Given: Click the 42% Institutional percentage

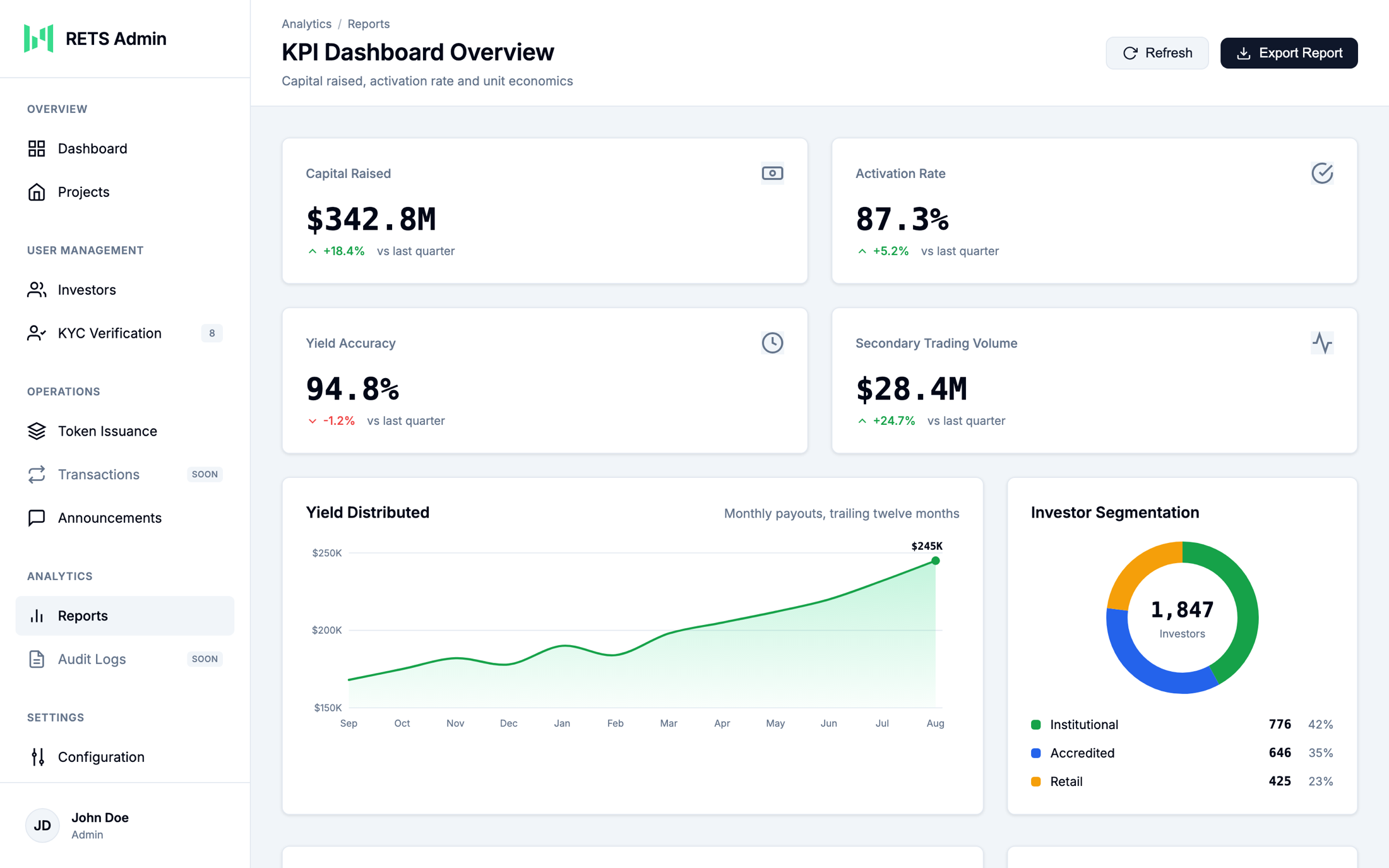Looking at the screenshot, I should pos(1320,725).
